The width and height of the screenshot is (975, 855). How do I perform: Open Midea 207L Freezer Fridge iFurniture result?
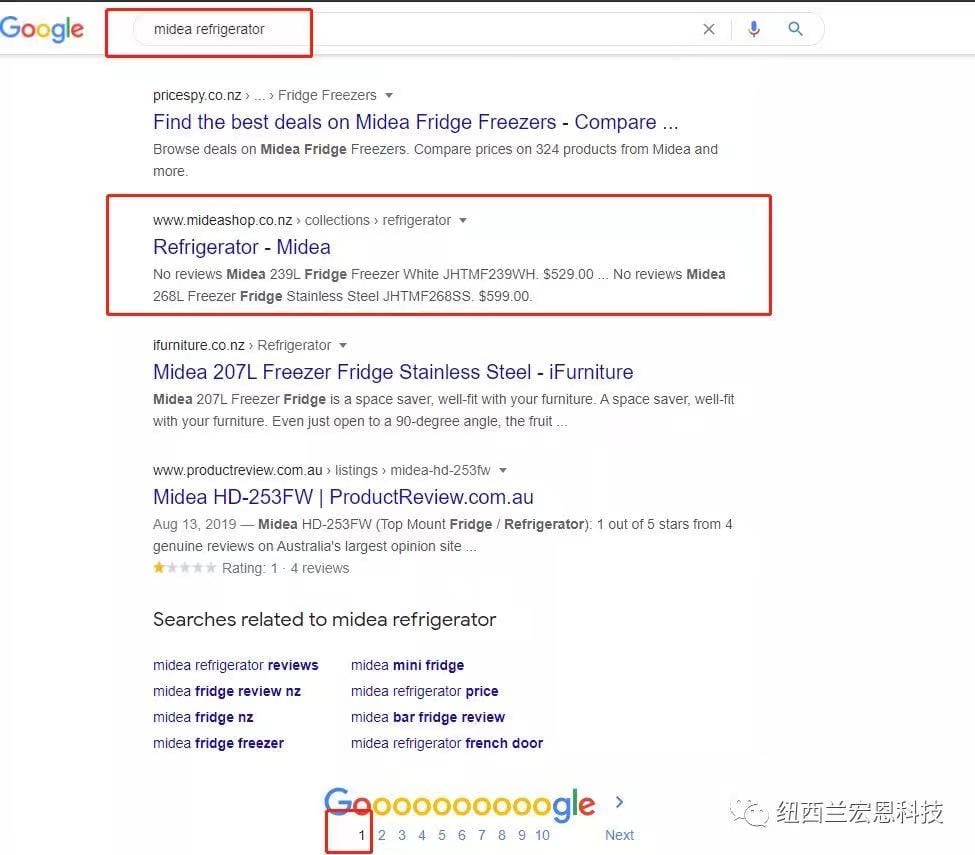tap(393, 372)
